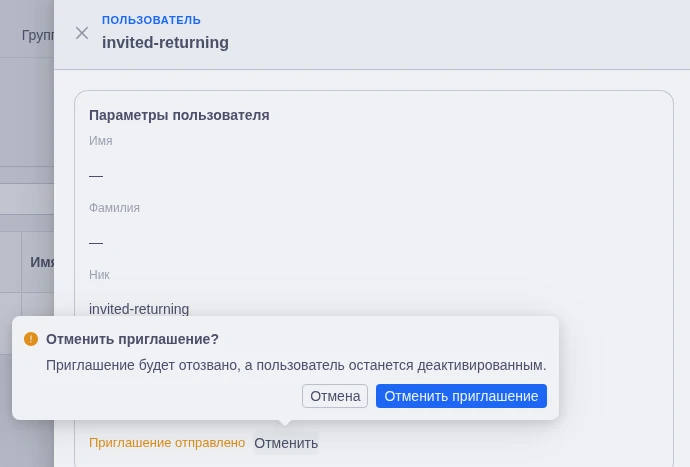Confirm with the blue Отменить приглашение button

pos(461,396)
